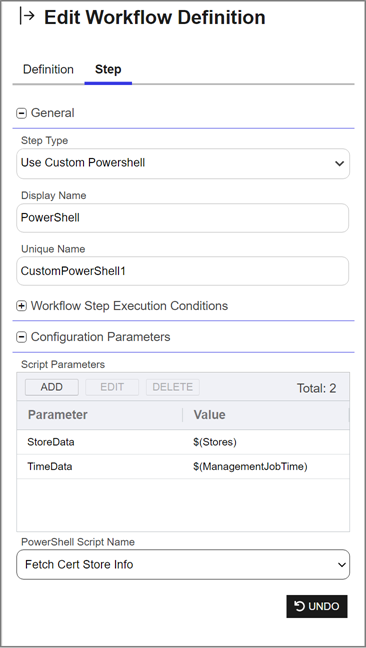Focus the Unique Name input field
The height and width of the screenshot is (648, 366).
[x=183, y=271]
